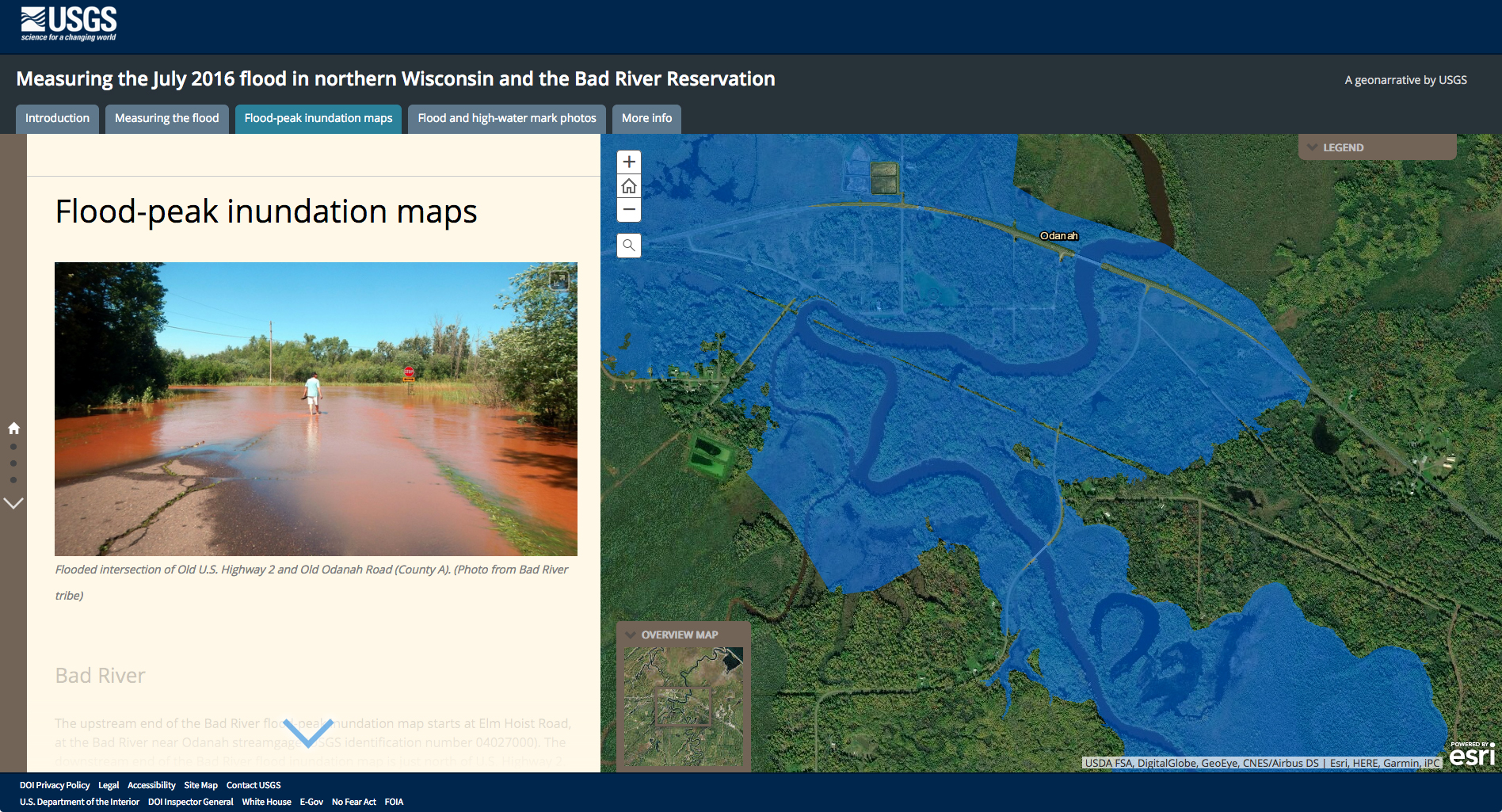Image resolution: width=1502 pixels, height=812 pixels.
Task: Click the map default extent home button
Action: (629, 186)
